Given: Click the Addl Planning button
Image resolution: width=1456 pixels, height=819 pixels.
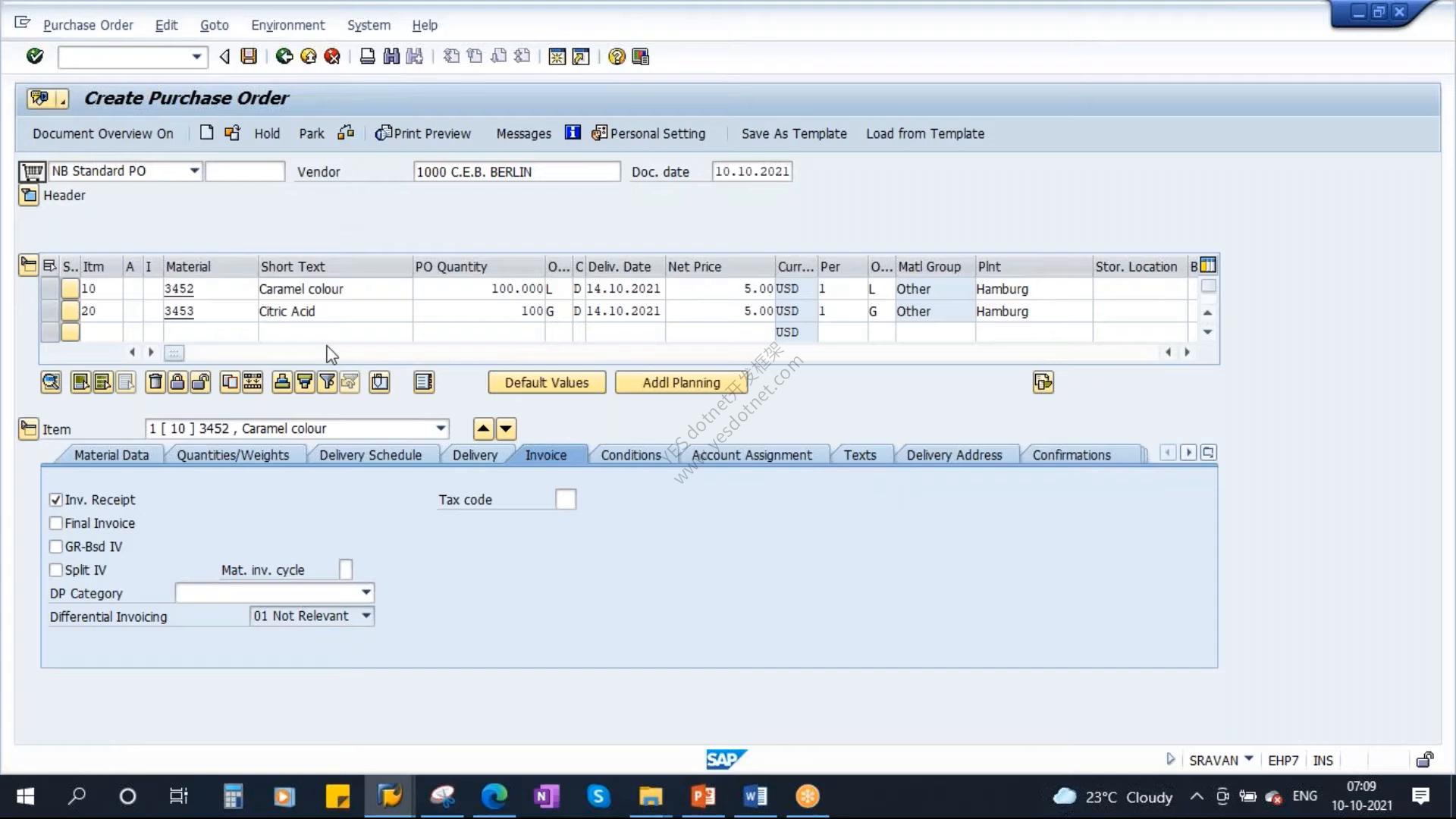Looking at the screenshot, I should 681,383.
